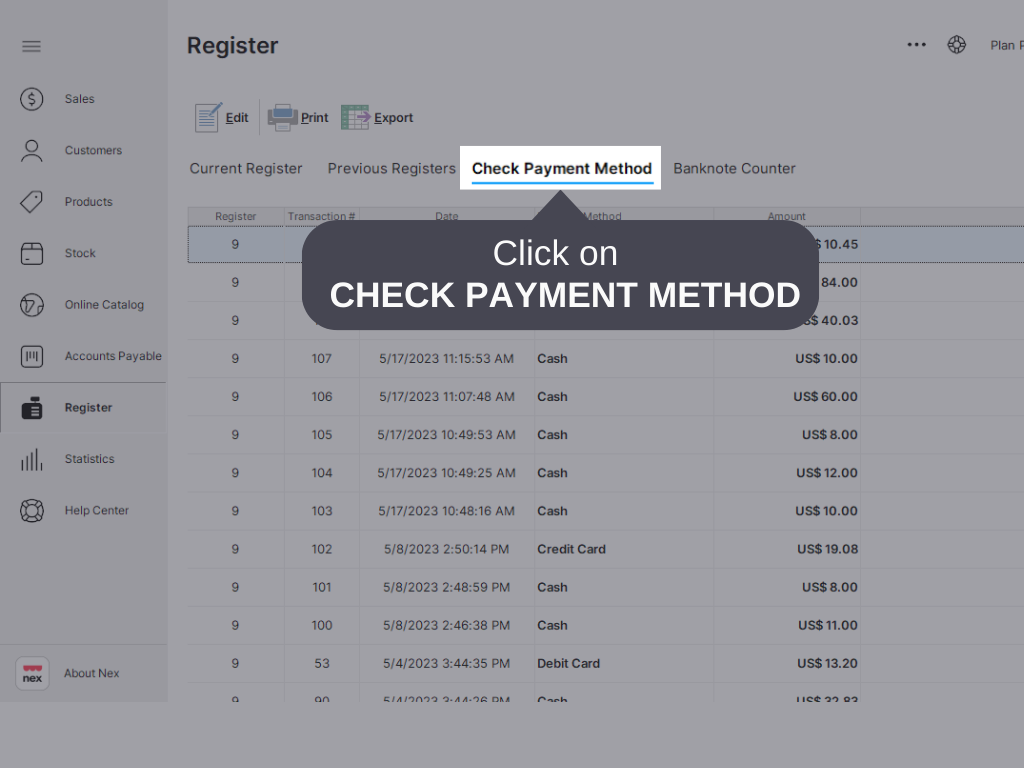Select the Register sidebar item
This screenshot has width=1024, height=768.
(x=90, y=407)
